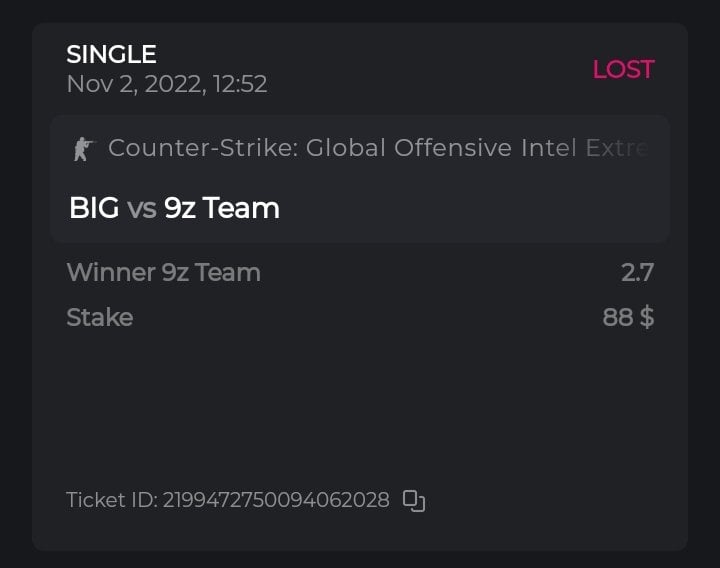The width and height of the screenshot is (720, 568).
Task: Open 9z Team in the match title
Action: 221,208
